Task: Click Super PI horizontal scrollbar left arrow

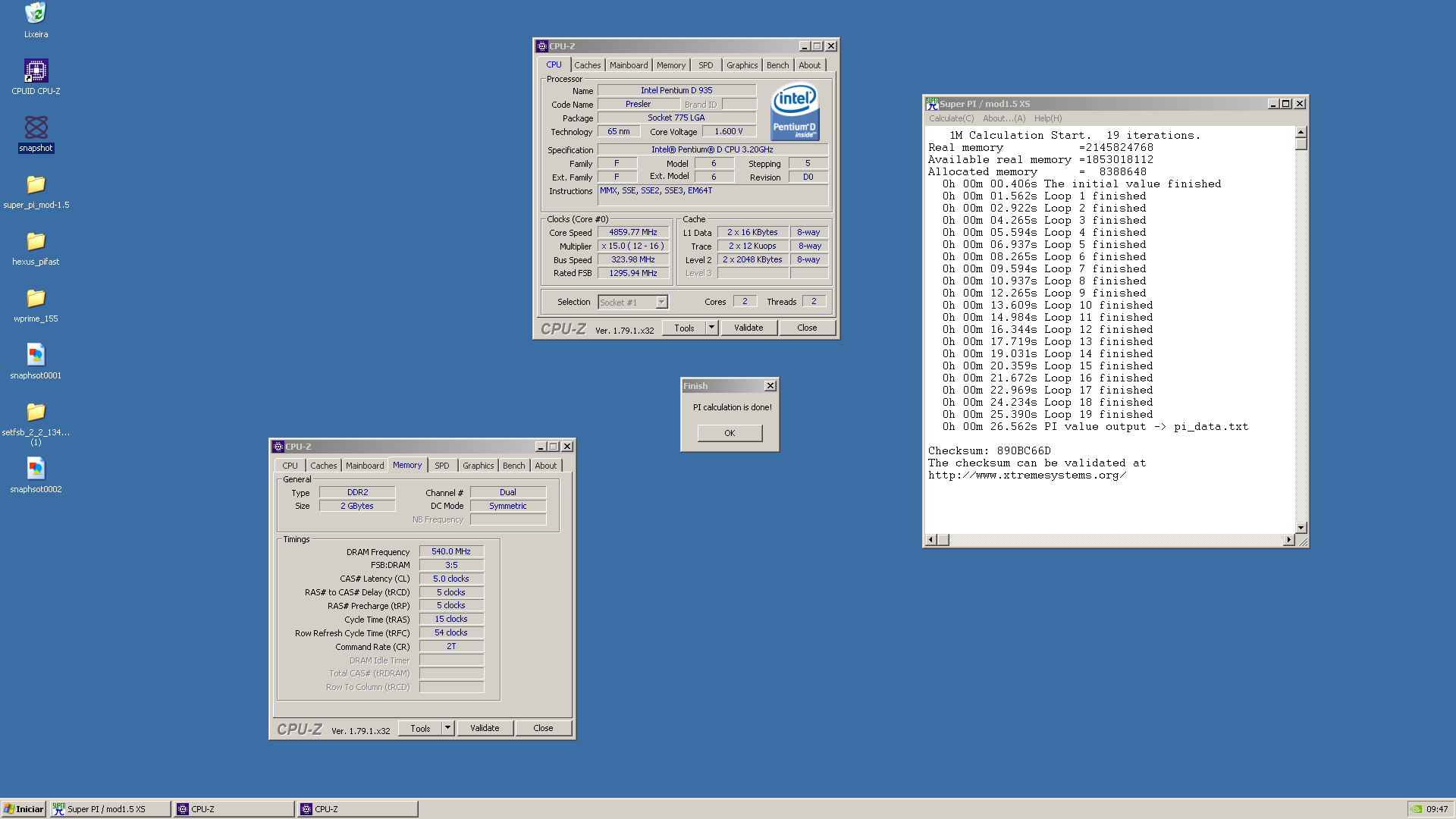Action: (931, 540)
